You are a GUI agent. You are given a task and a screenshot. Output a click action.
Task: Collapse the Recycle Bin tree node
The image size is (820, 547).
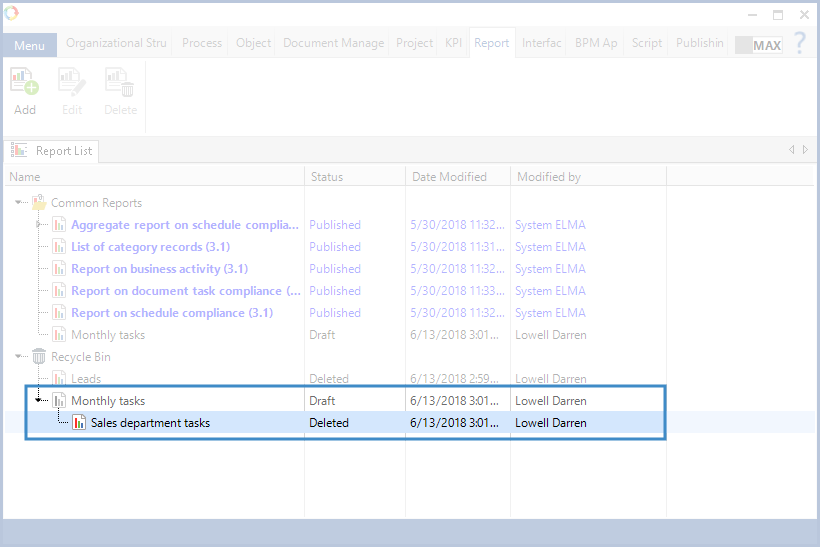(x=20, y=357)
